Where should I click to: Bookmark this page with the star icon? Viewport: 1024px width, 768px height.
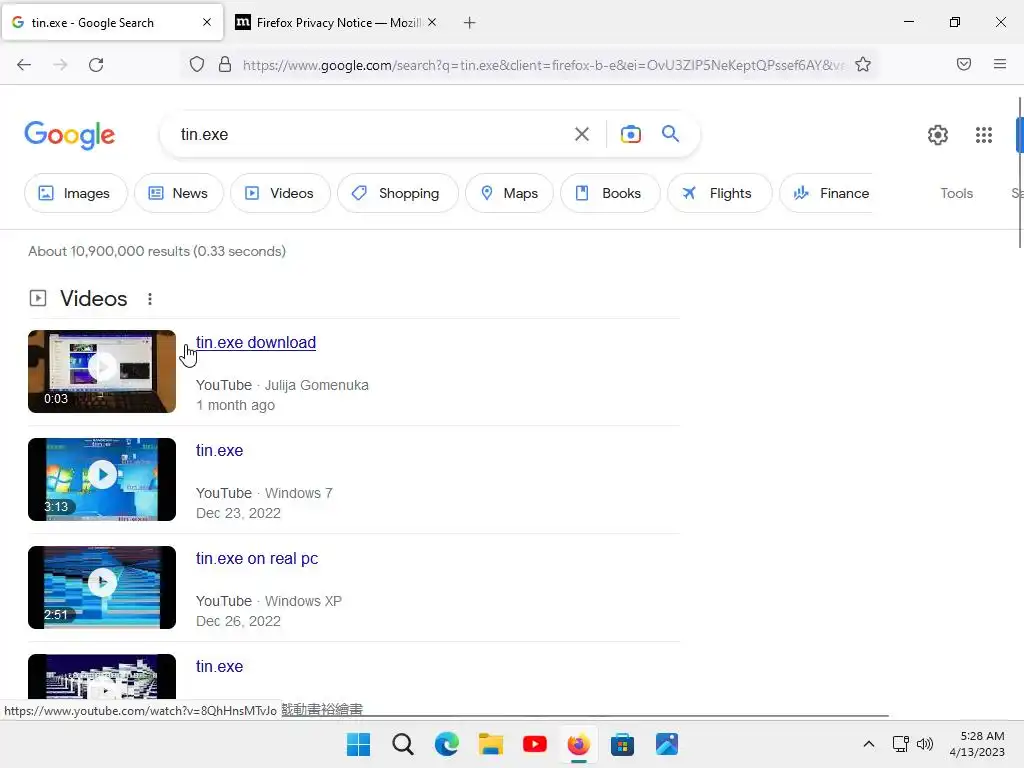(x=863, y=65)
